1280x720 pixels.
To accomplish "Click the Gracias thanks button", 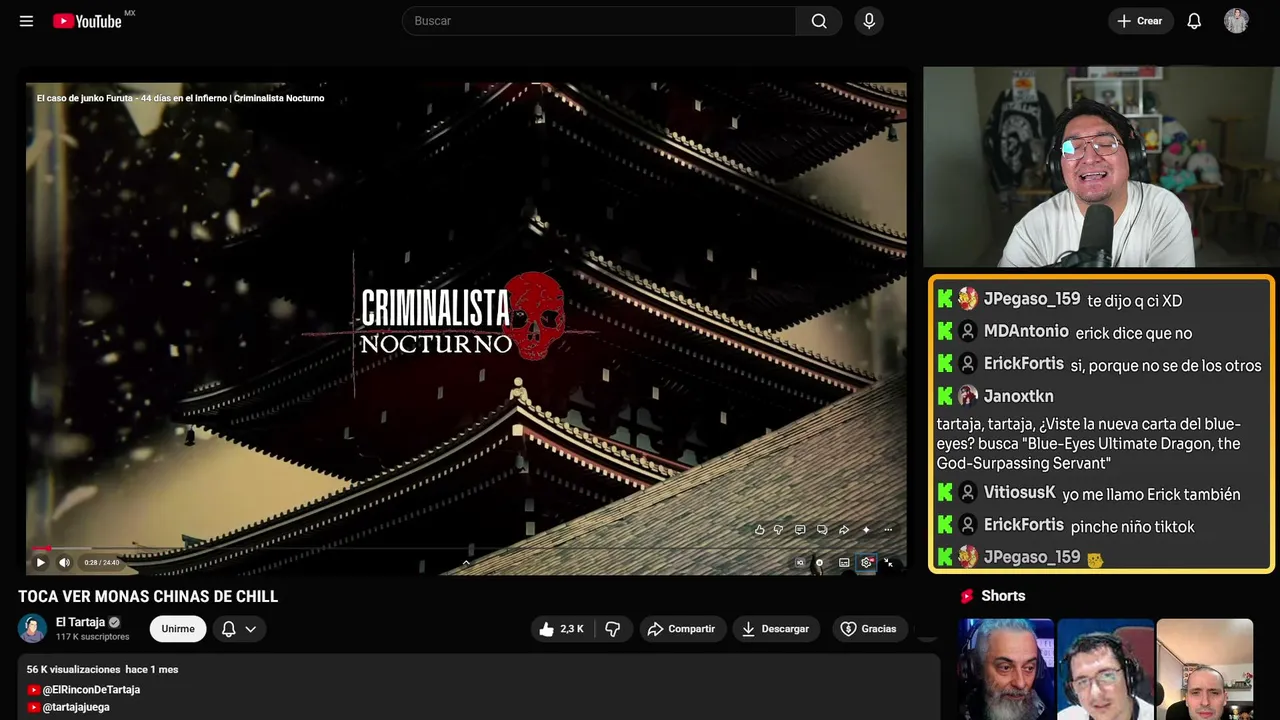I will click(x=869, y=629).
